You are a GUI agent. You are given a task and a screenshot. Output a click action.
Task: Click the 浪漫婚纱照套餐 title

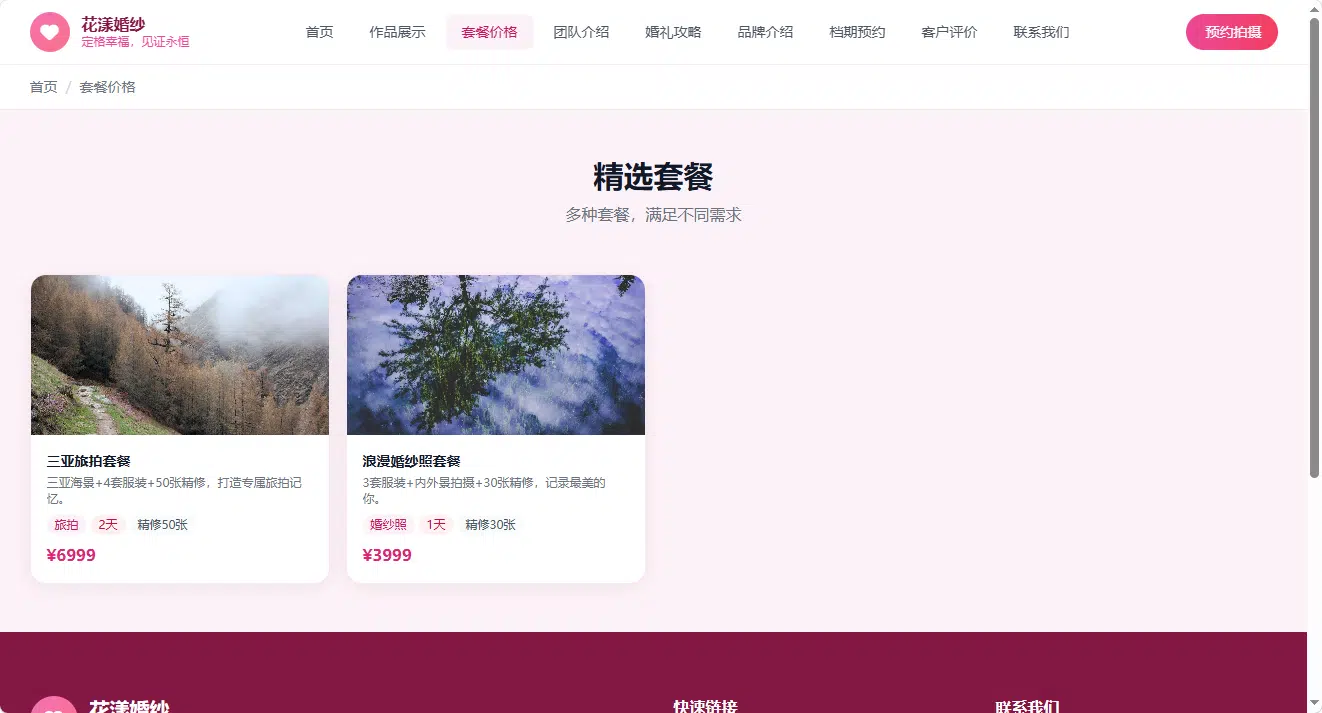coord(412,461)
